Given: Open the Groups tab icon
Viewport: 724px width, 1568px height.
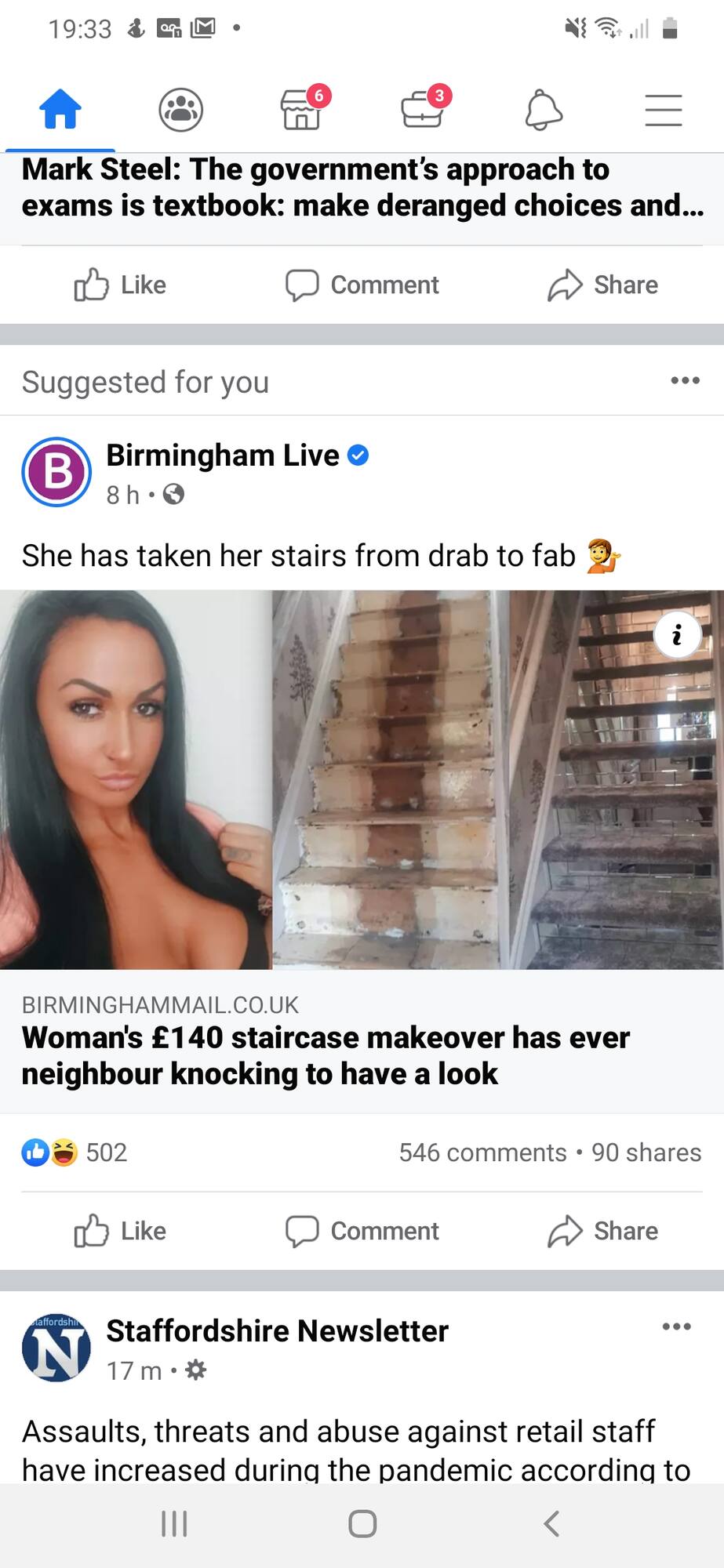Looking at the screenshot, I should tap(181, 109).
